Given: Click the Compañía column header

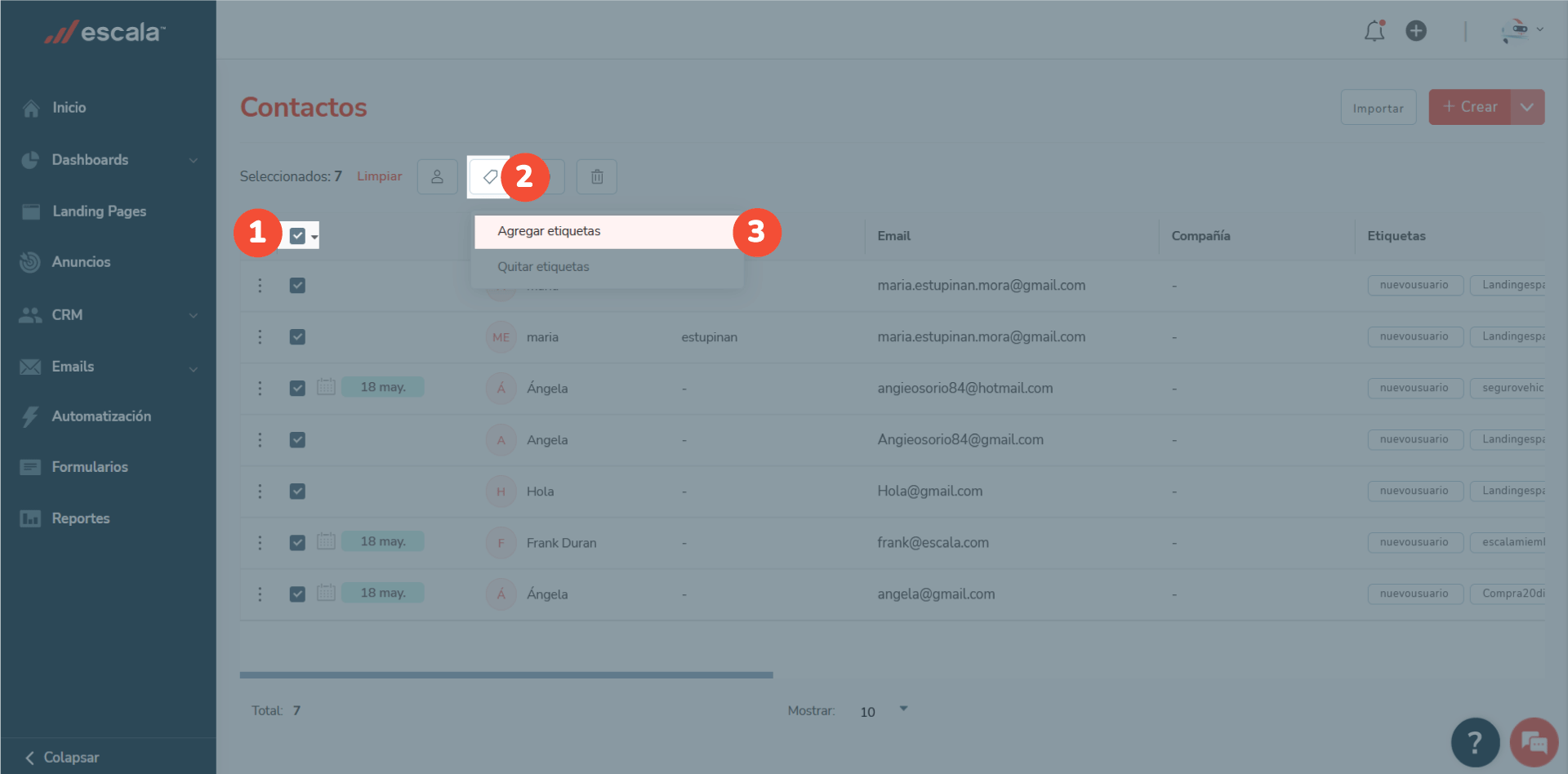Looking at the screenshot, I should point(1201,236).
